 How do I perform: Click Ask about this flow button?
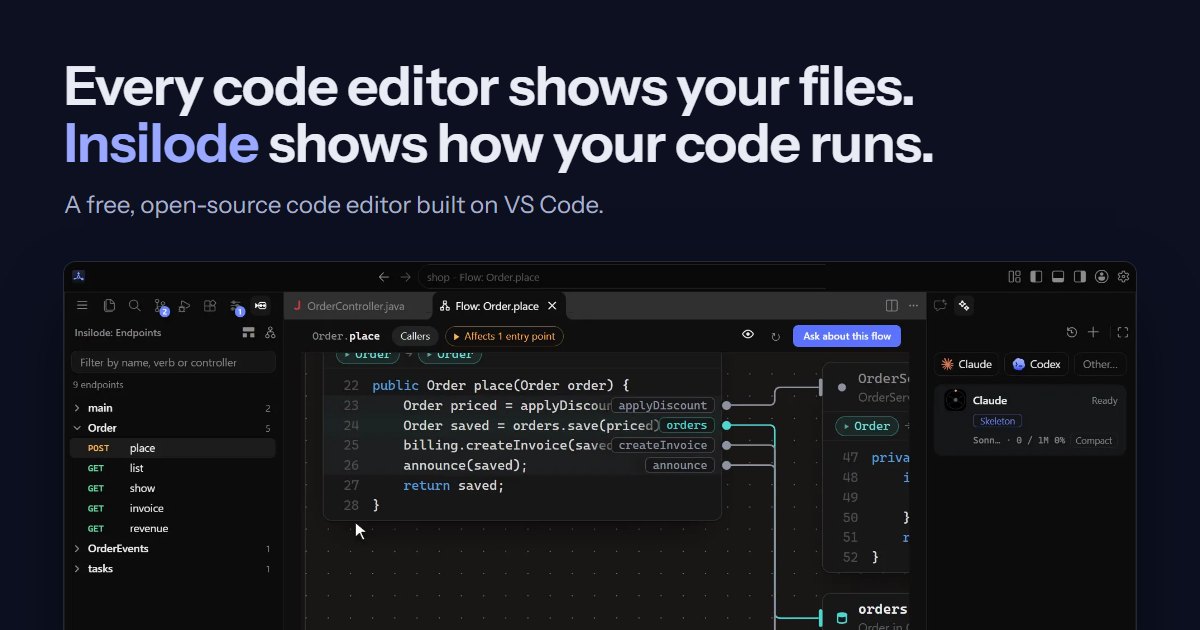[x=847, y=336]
